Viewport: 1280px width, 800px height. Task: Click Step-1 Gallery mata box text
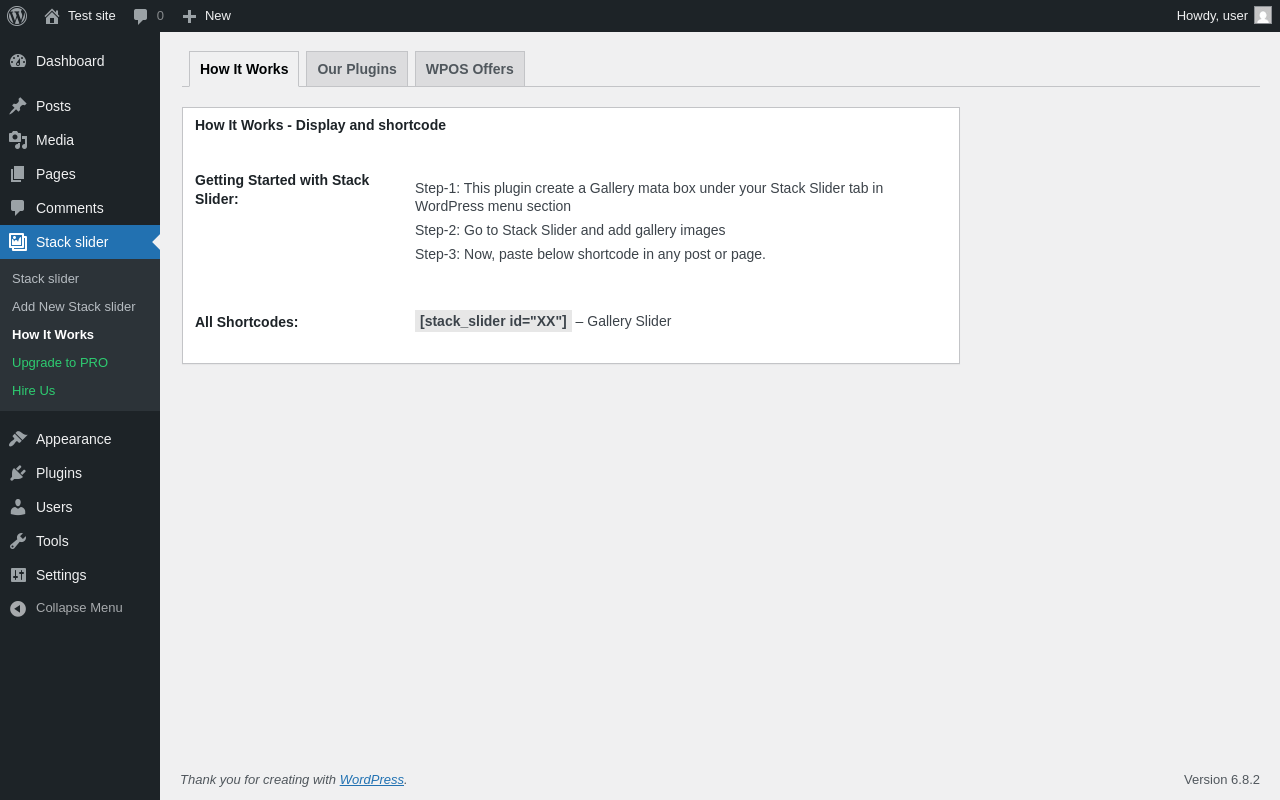[x=649, y=197]
